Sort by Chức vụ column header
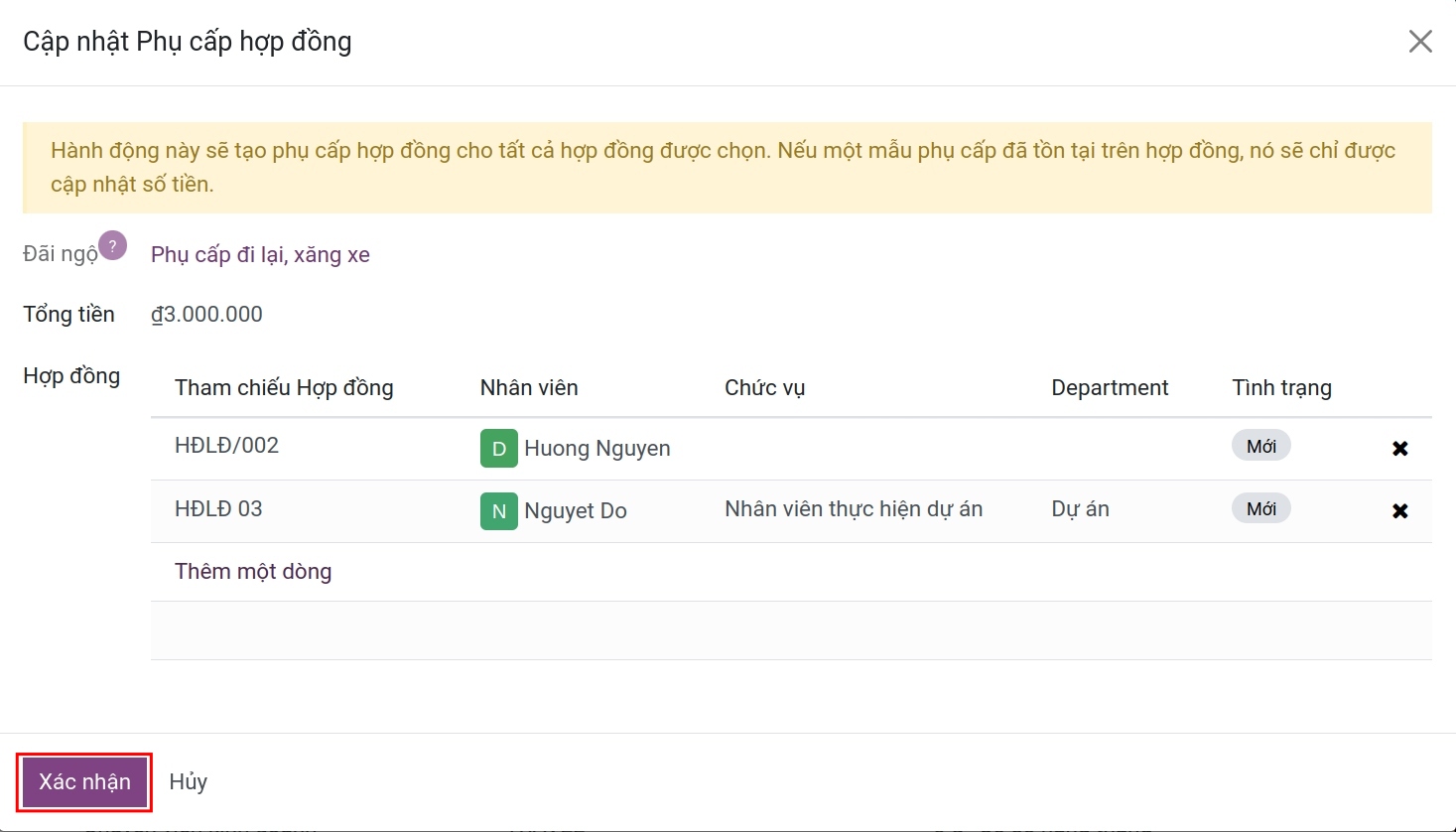 click(764, 388)
